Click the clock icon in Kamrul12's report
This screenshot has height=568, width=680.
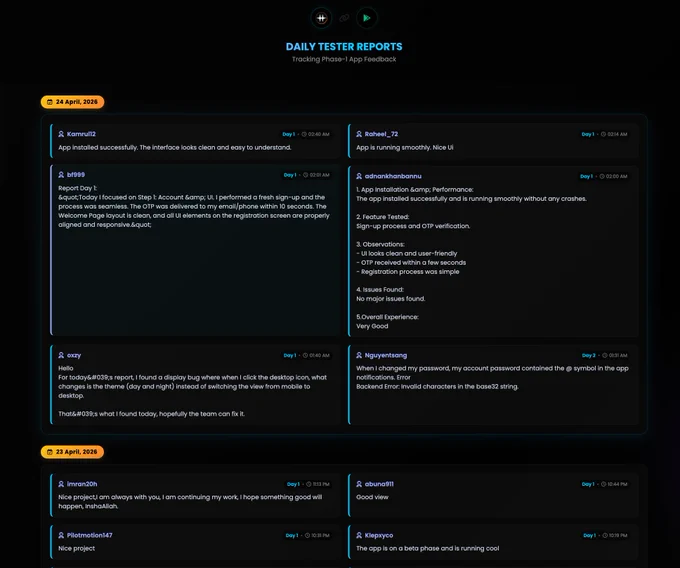click(x=304, y=134)
